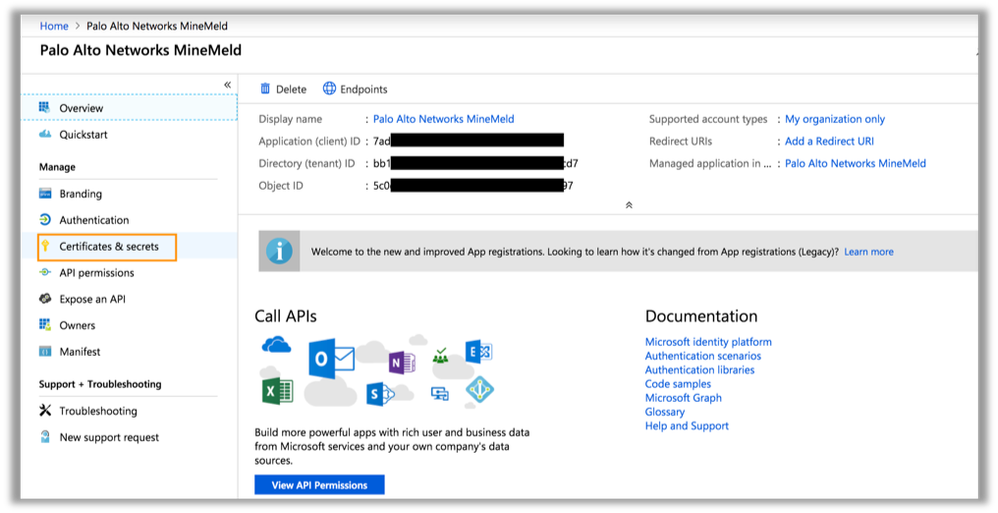Viewport: 998px width, 513px height.
Task: Click the Quickstart cloud icon
Action: 44,135
